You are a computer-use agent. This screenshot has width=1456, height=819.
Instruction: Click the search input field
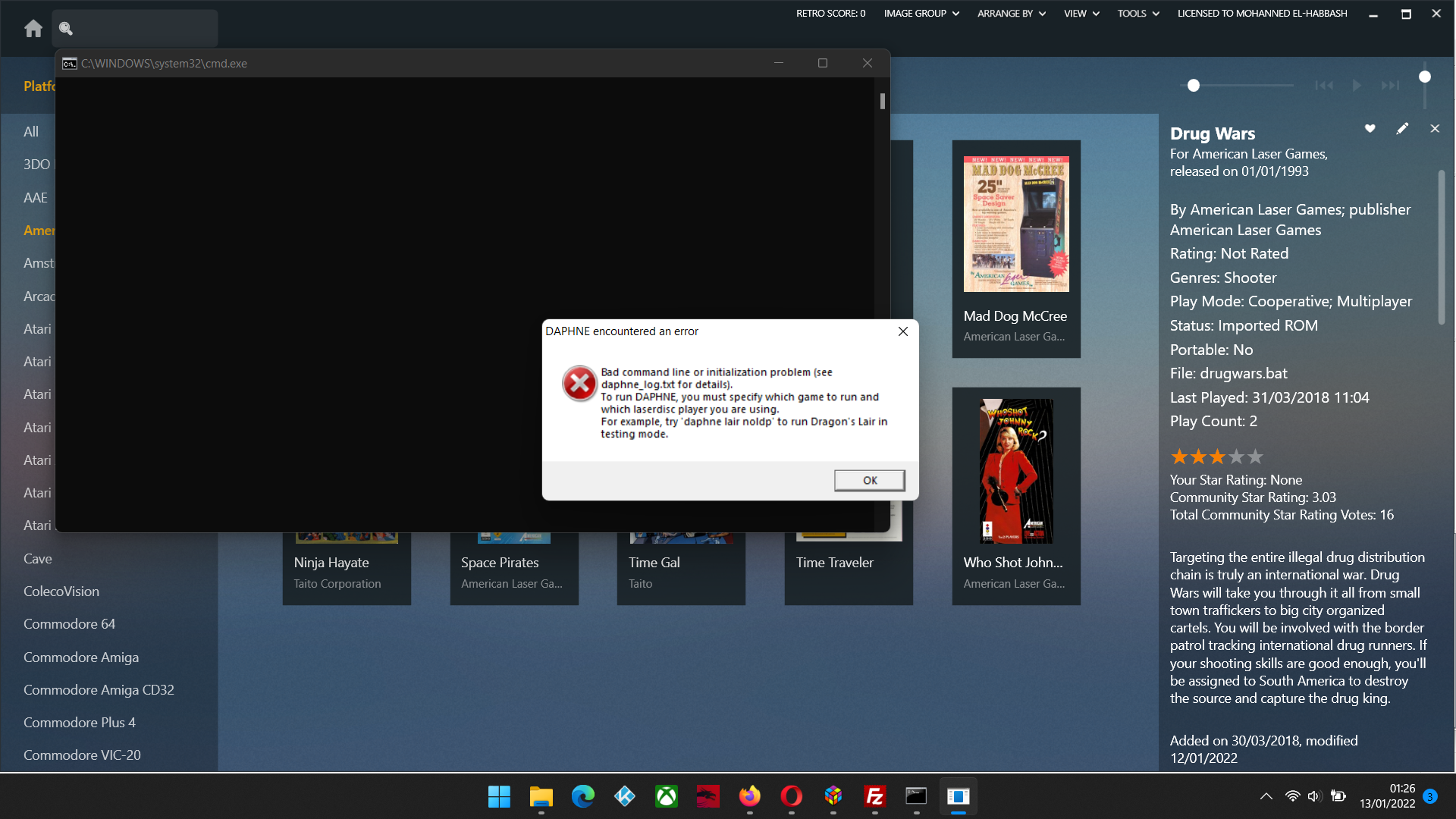tap(135, 29)
